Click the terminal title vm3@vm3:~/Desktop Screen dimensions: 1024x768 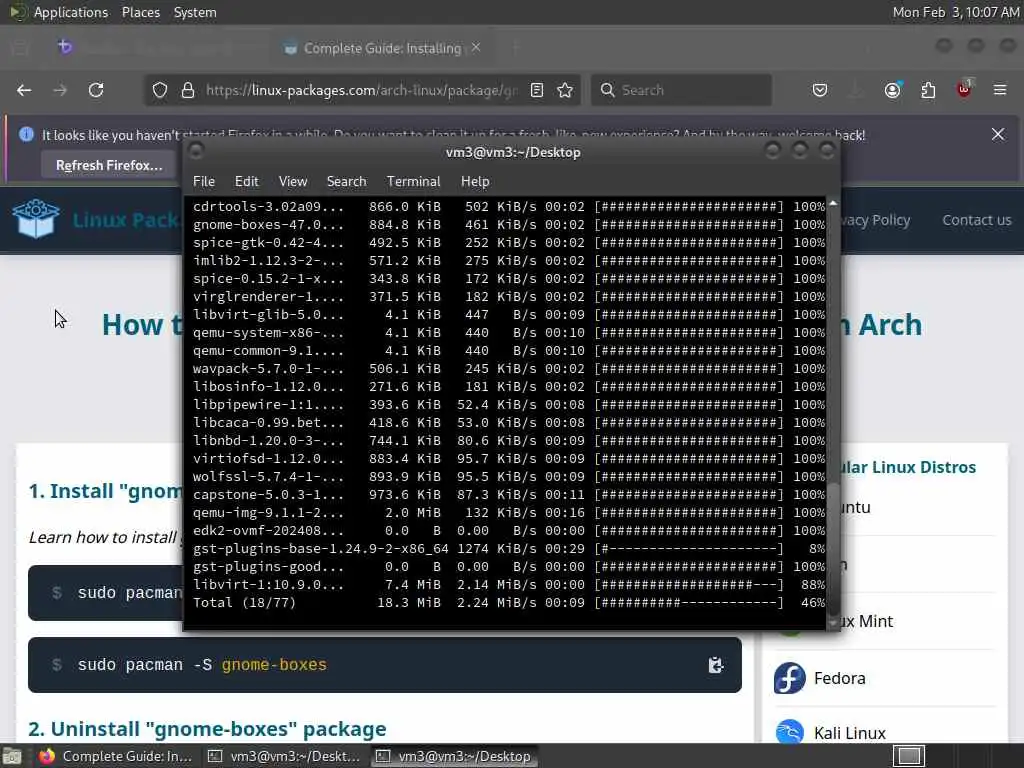[513, 152]
